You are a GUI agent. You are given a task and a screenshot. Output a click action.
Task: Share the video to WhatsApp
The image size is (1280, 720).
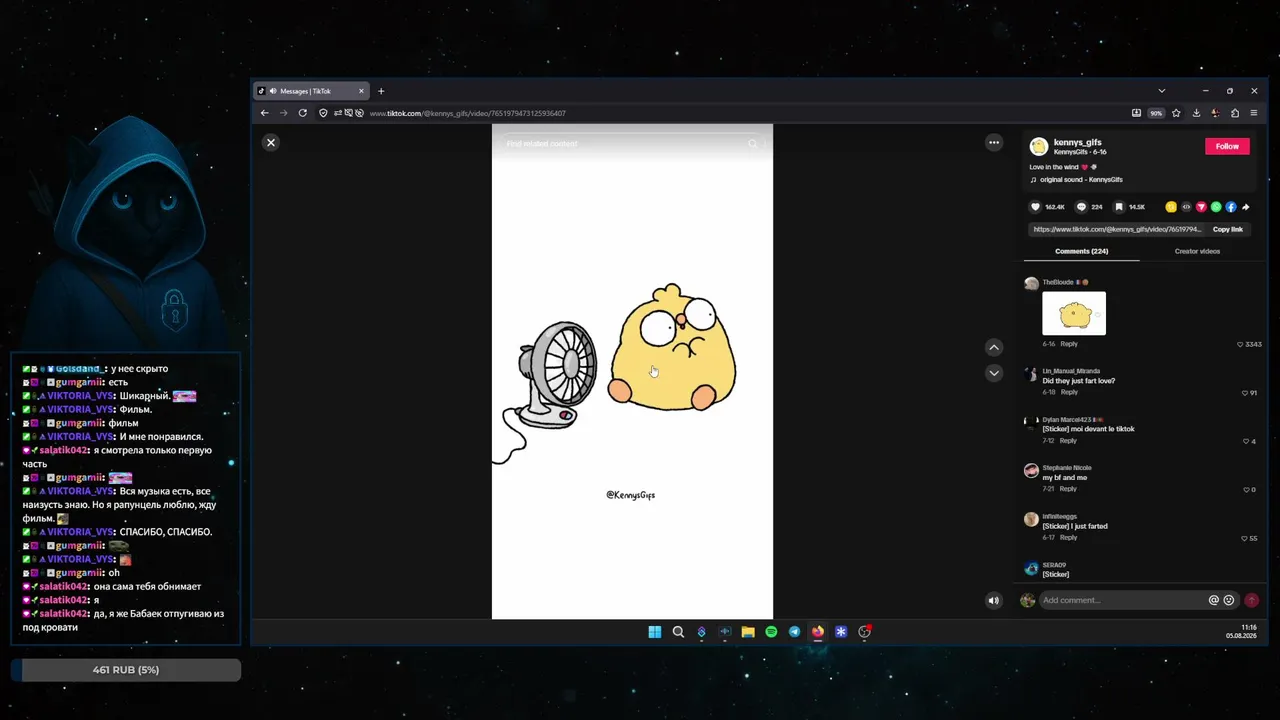tap(1216, 207)
